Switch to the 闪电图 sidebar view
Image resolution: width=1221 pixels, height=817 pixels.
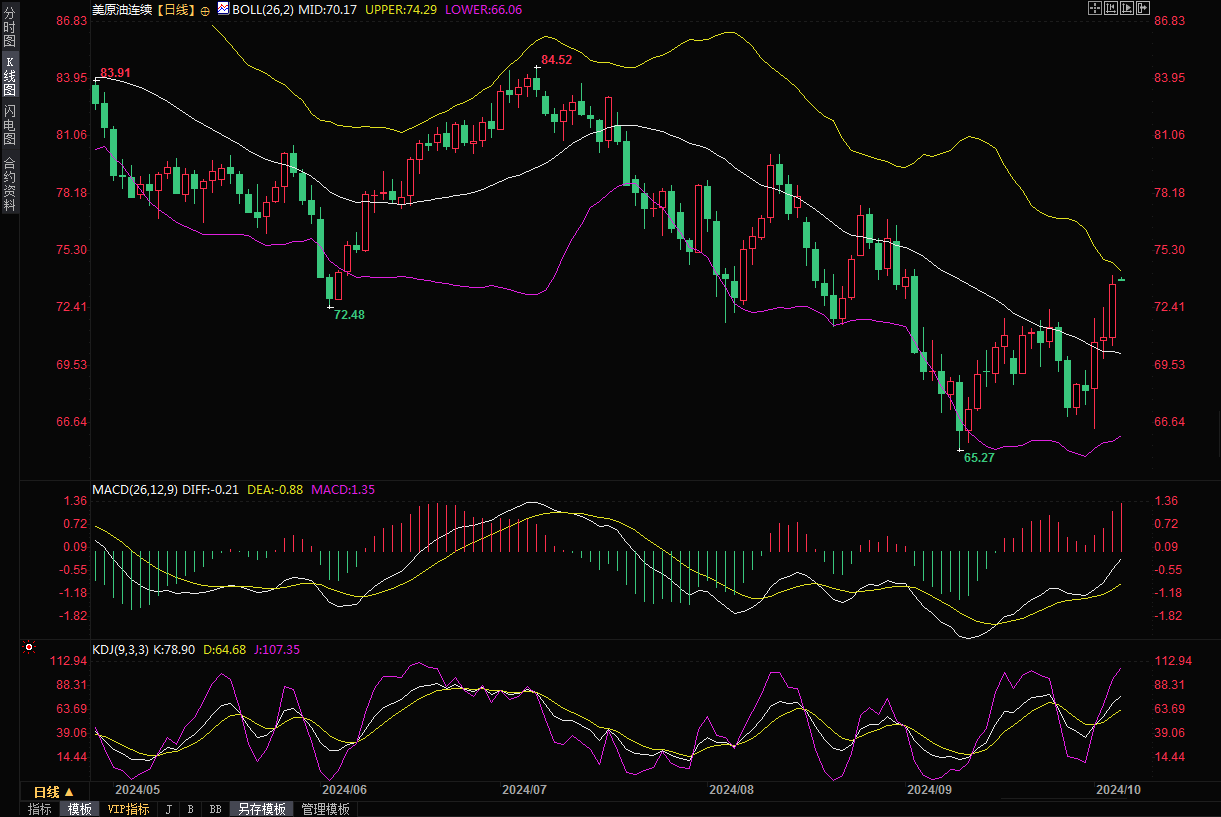[x=10, y=125]
